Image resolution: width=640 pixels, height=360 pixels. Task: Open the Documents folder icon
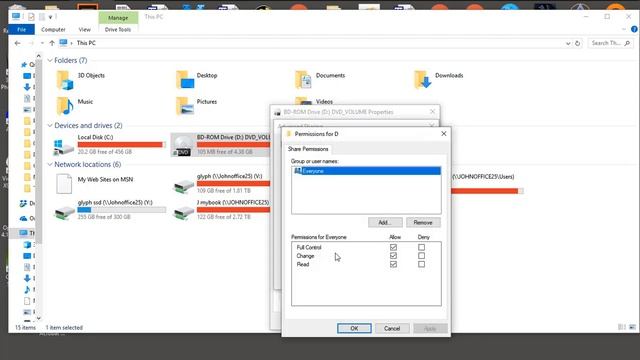(x=303, y=80)
